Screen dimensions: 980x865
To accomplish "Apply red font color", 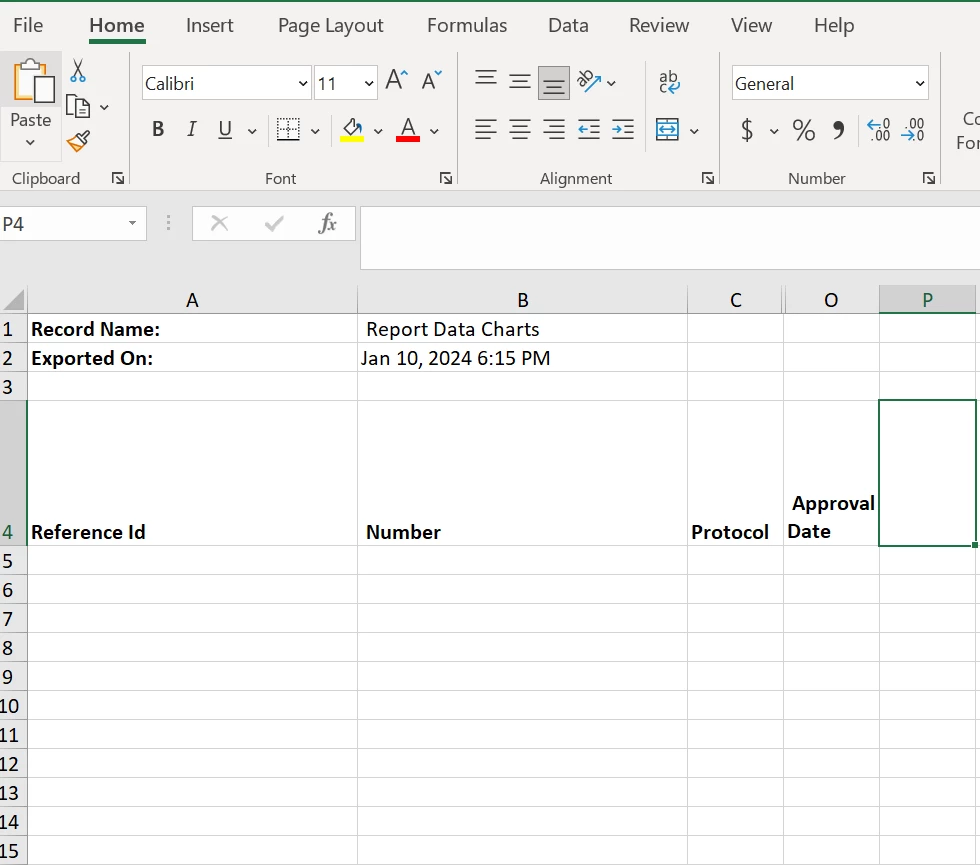I will pos(408,130).
